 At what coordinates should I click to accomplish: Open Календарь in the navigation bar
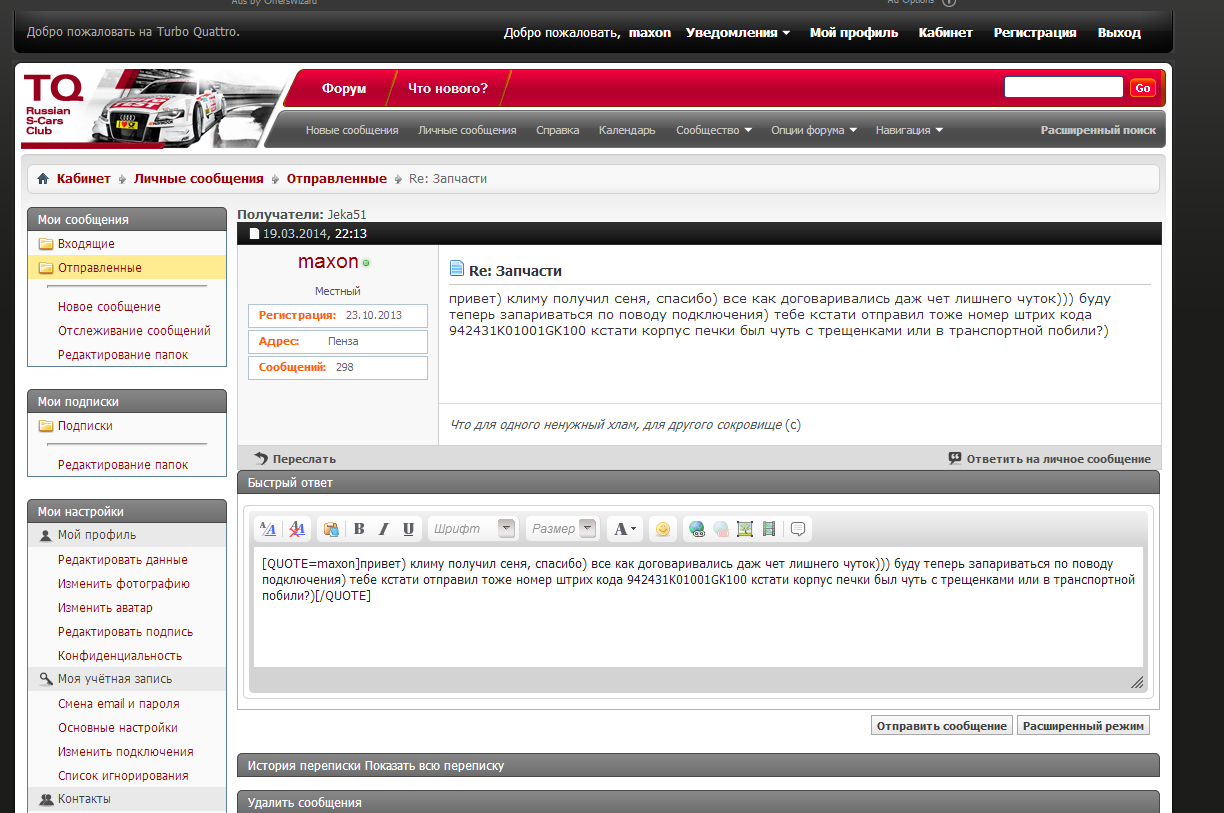click(x=627, y=130)
